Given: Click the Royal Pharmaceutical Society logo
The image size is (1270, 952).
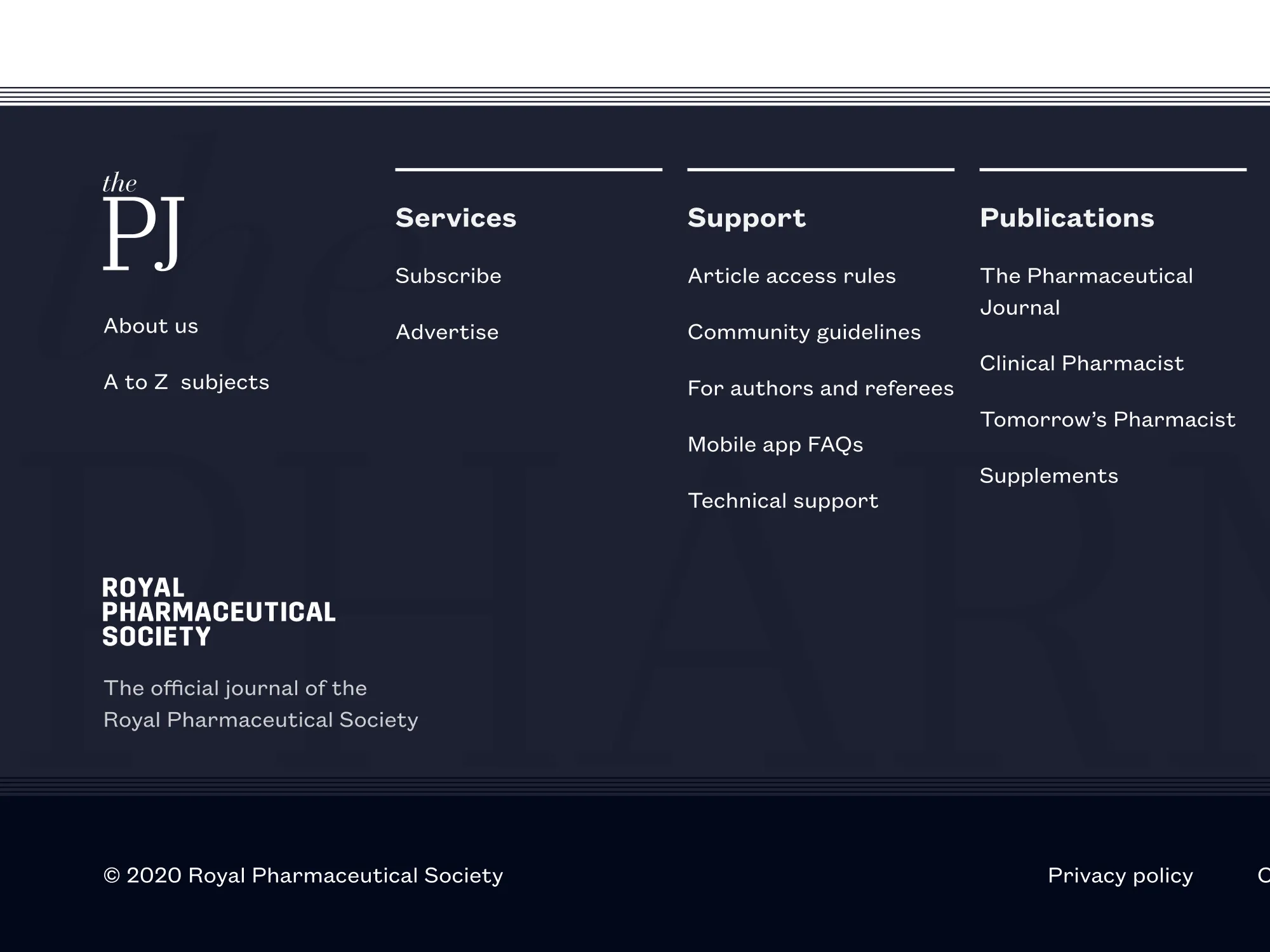Looking at the screenshot, I should click(x=218, y=612).
